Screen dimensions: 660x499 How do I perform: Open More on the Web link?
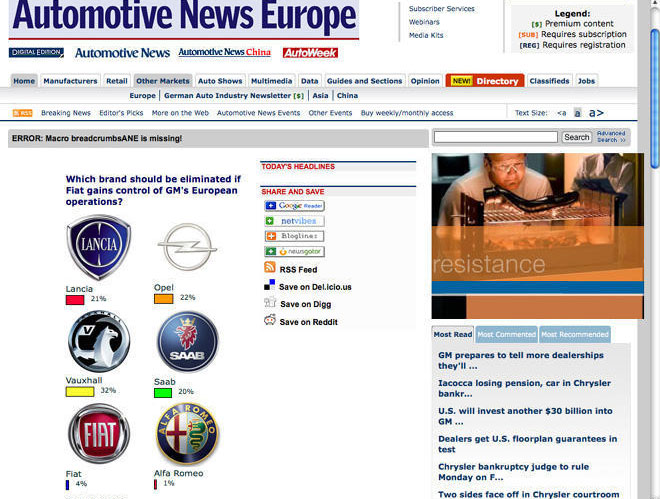point(180,113)
